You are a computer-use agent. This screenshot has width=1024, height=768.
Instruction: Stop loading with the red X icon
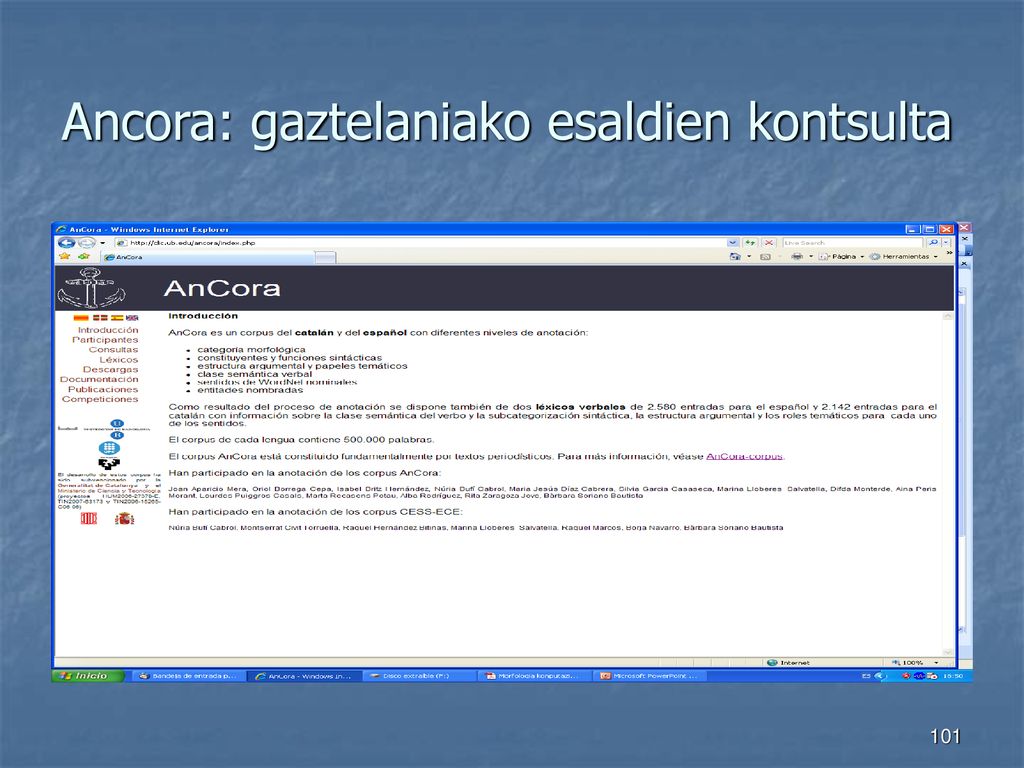pos(769,243)
